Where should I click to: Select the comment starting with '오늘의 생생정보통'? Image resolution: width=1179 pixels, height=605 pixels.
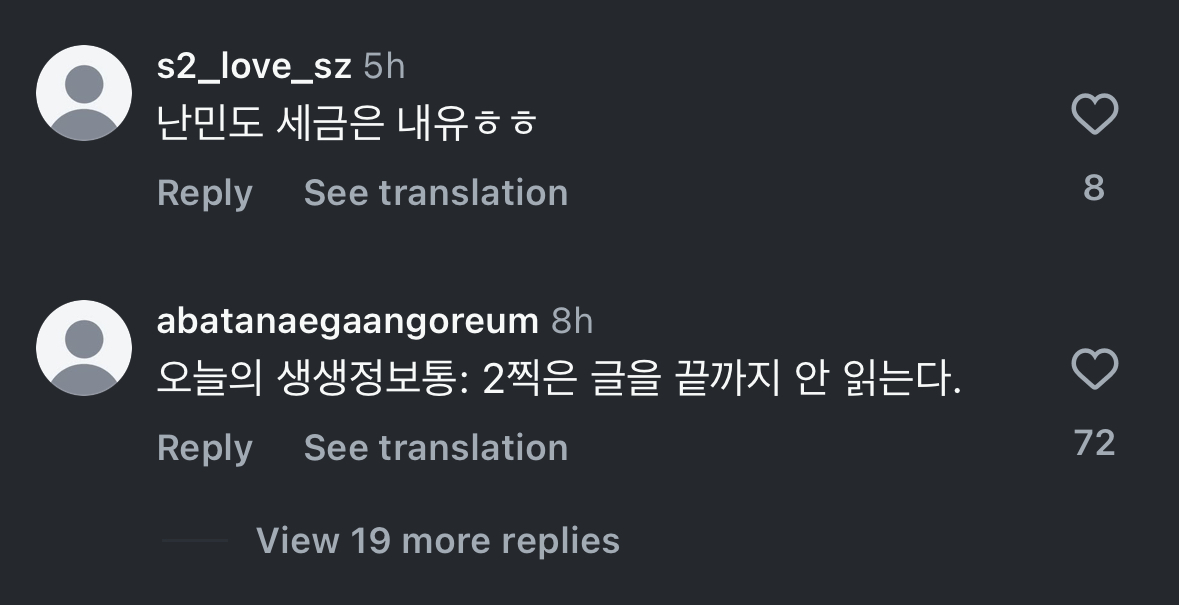[558, 379]
